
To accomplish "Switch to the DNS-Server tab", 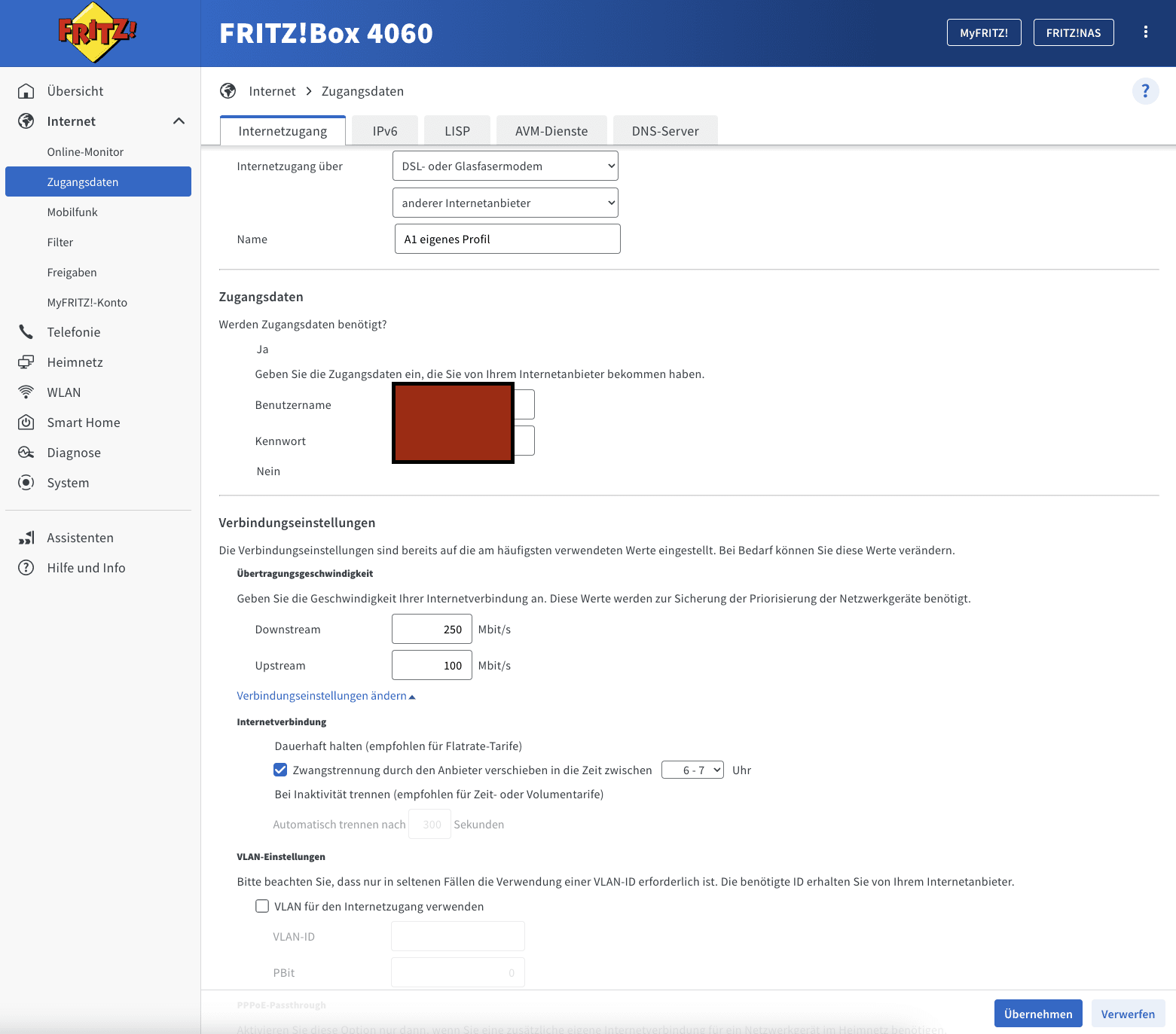I will (x=664, y=131).
